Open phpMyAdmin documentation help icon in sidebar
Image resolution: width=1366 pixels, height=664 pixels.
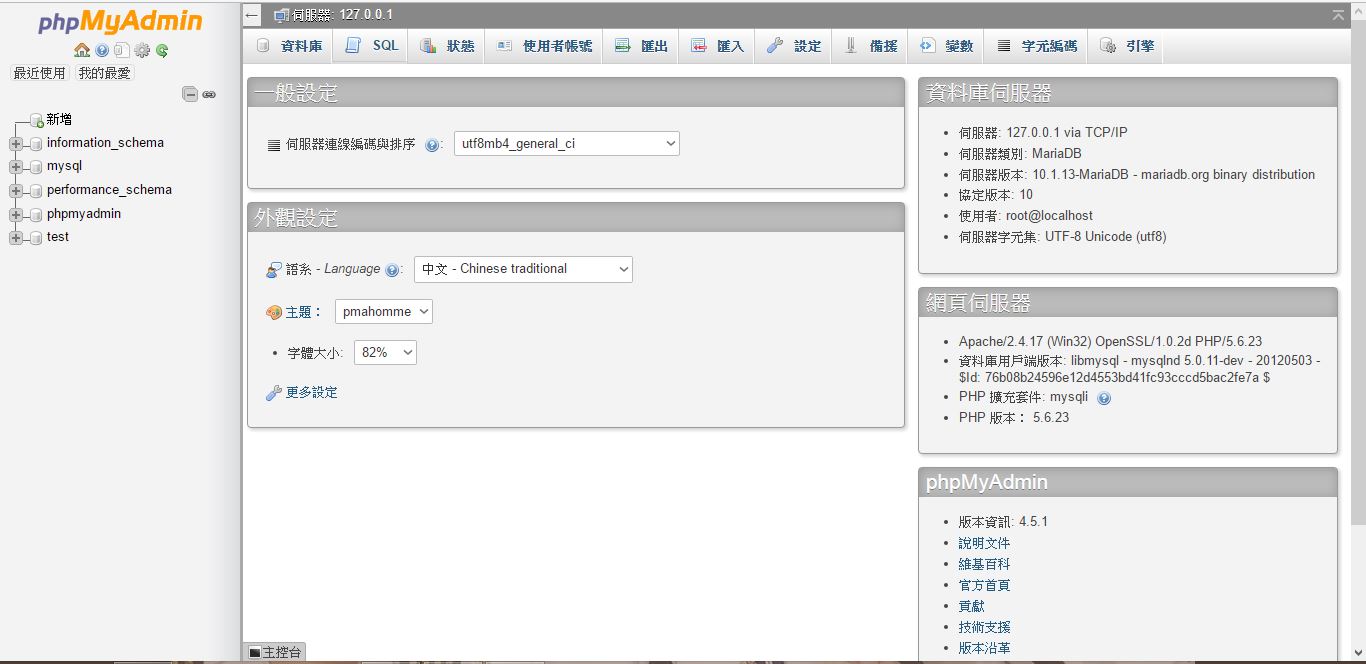(x=102, y=50)
